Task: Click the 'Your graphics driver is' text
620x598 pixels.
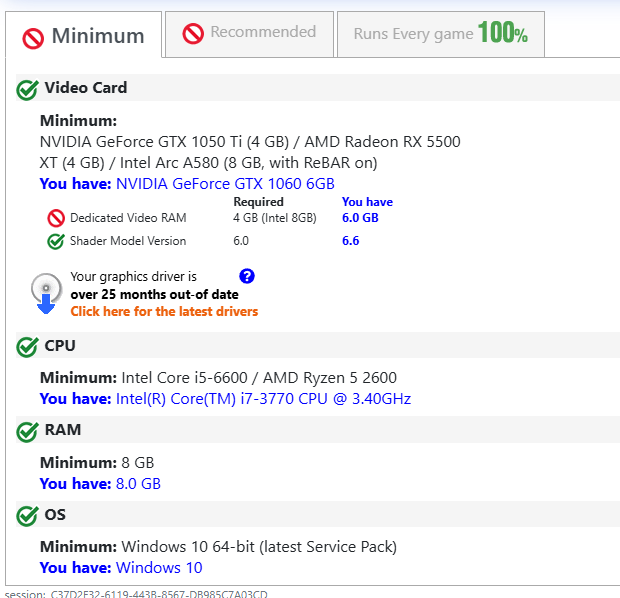Action: click(134, 276)
